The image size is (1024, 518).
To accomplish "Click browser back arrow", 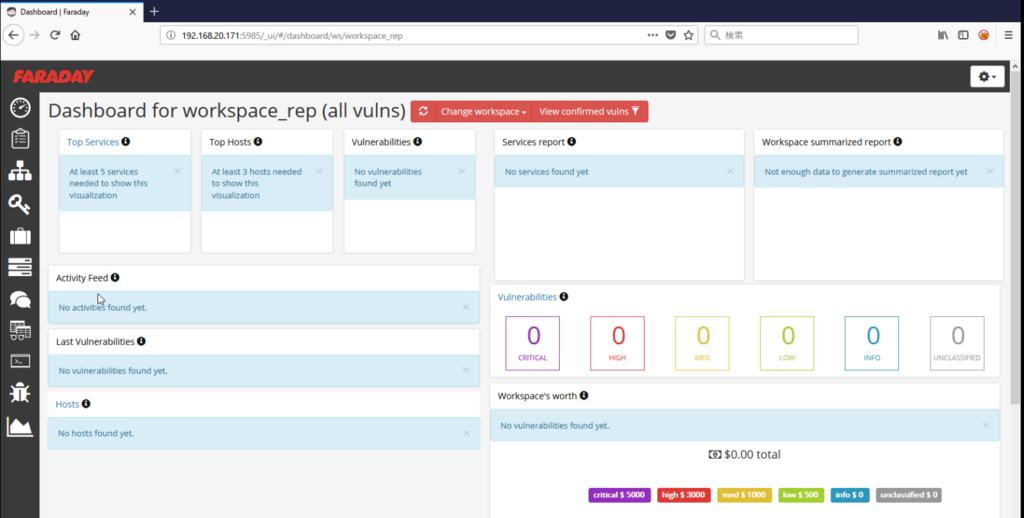I will tap(14, 35).
